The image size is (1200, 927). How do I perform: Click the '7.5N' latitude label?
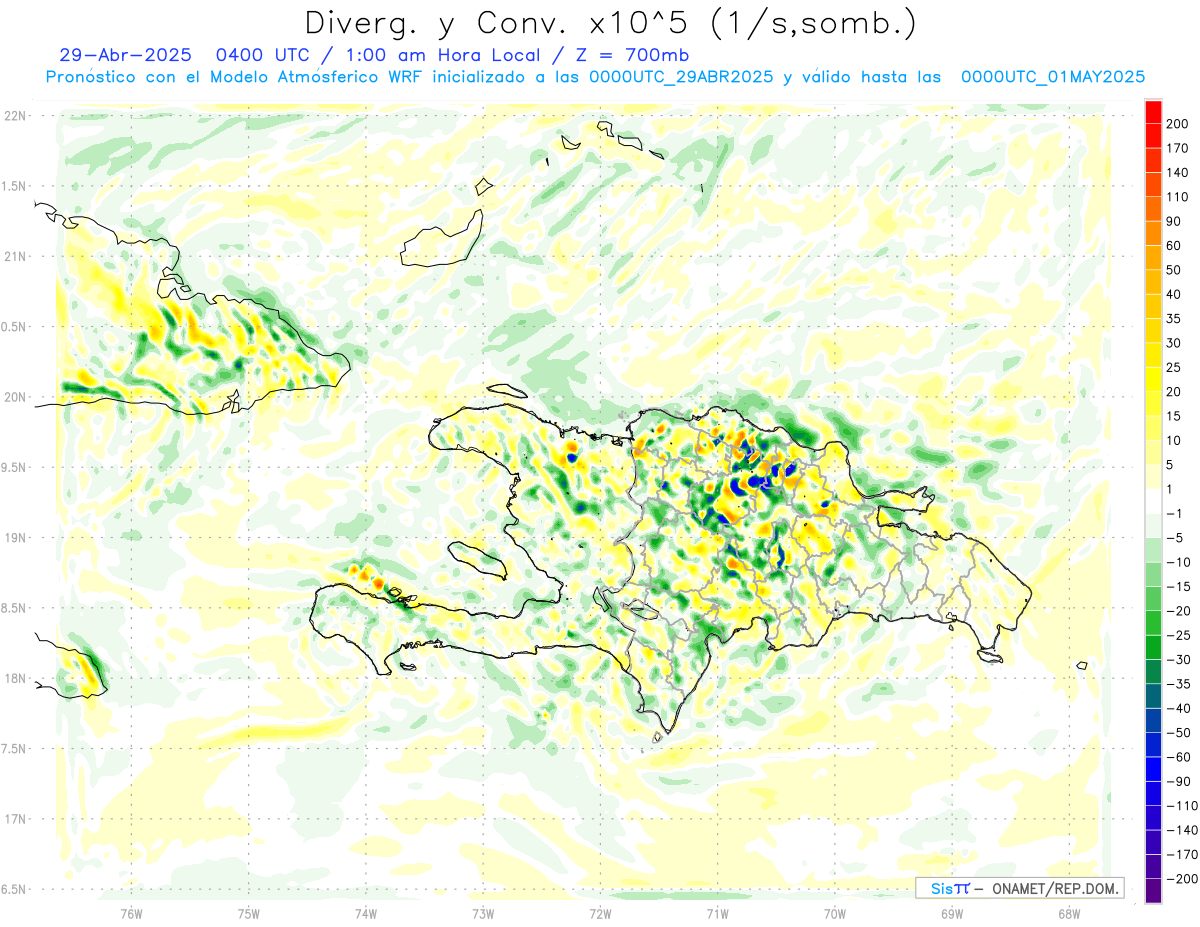tap(15, 748)
